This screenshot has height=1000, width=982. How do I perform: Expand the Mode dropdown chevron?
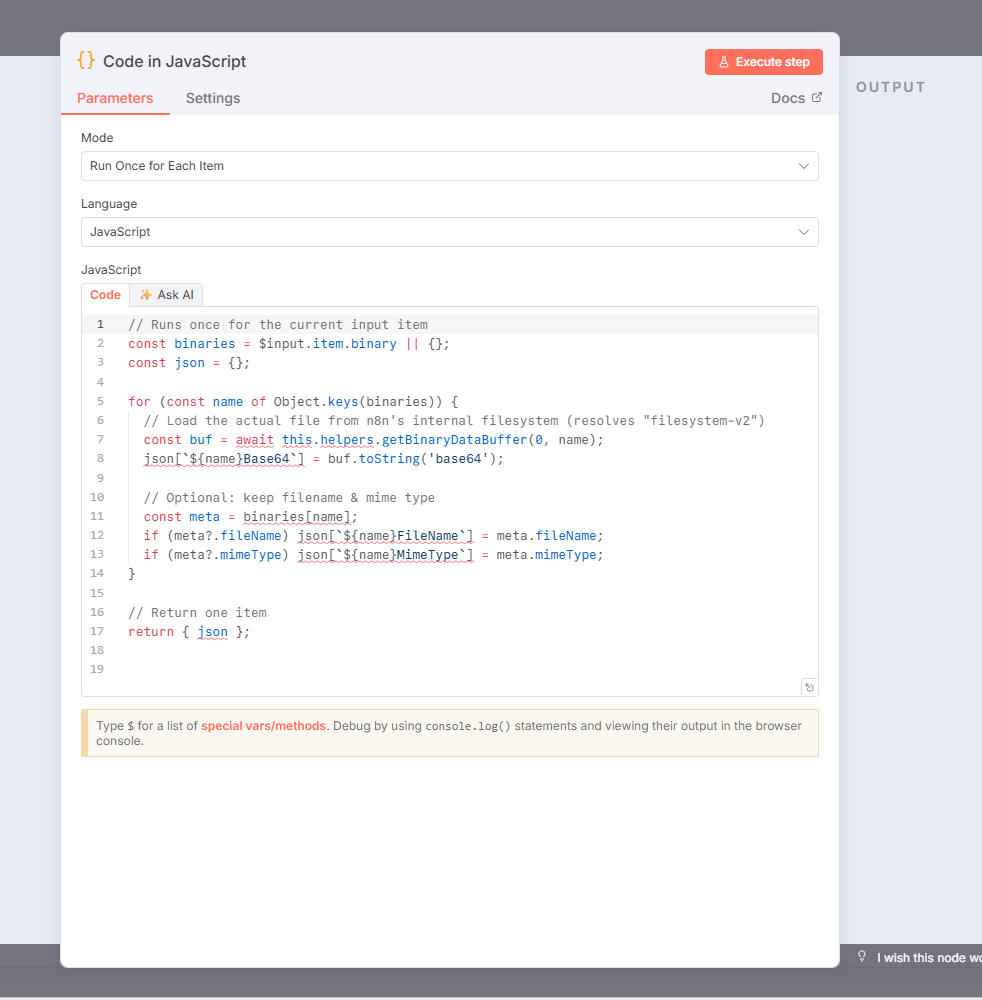(x=804, y=166)
